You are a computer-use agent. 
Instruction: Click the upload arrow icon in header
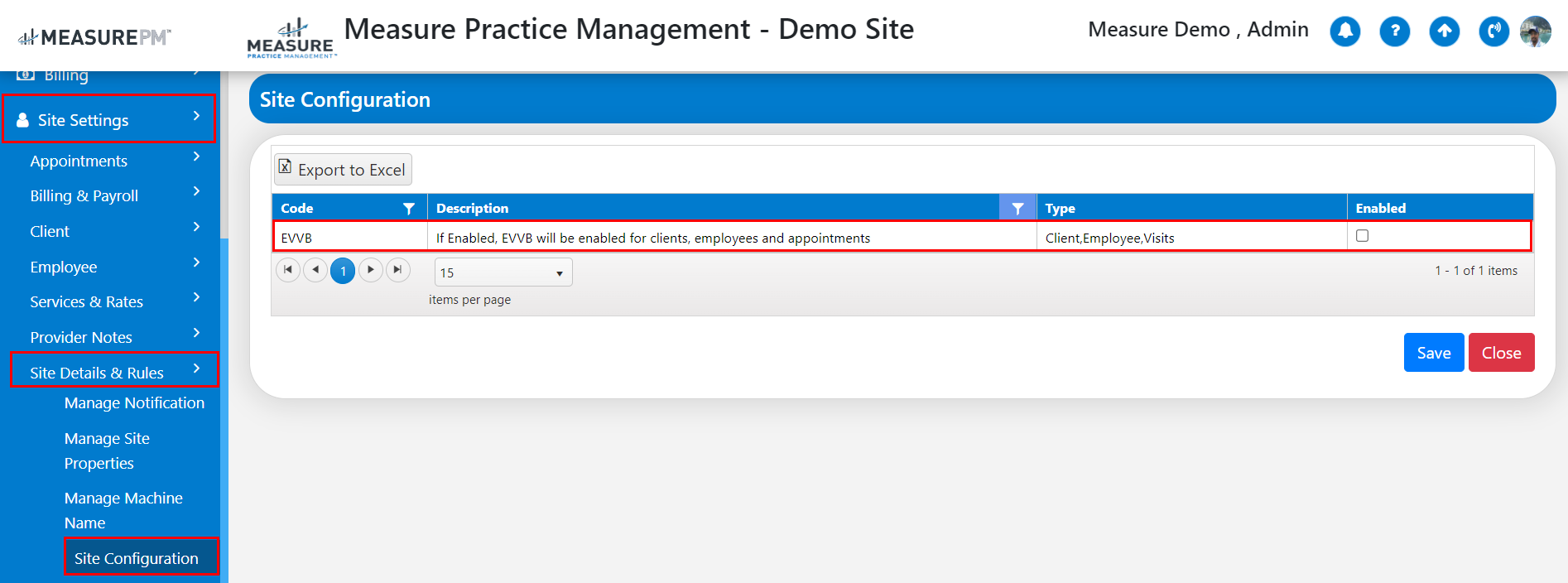tap(1445, 31)
